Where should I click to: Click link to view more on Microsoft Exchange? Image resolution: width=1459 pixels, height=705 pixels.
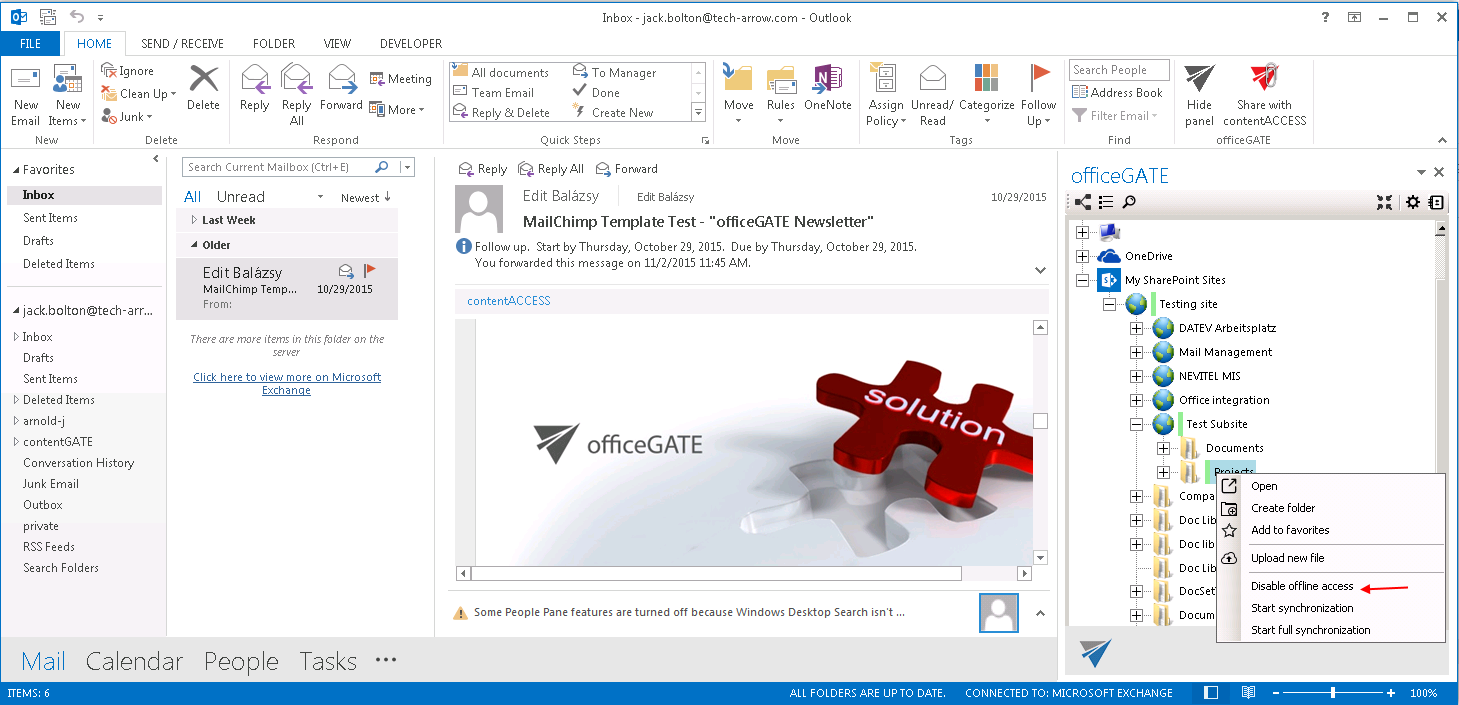click(x=287, y=384)
